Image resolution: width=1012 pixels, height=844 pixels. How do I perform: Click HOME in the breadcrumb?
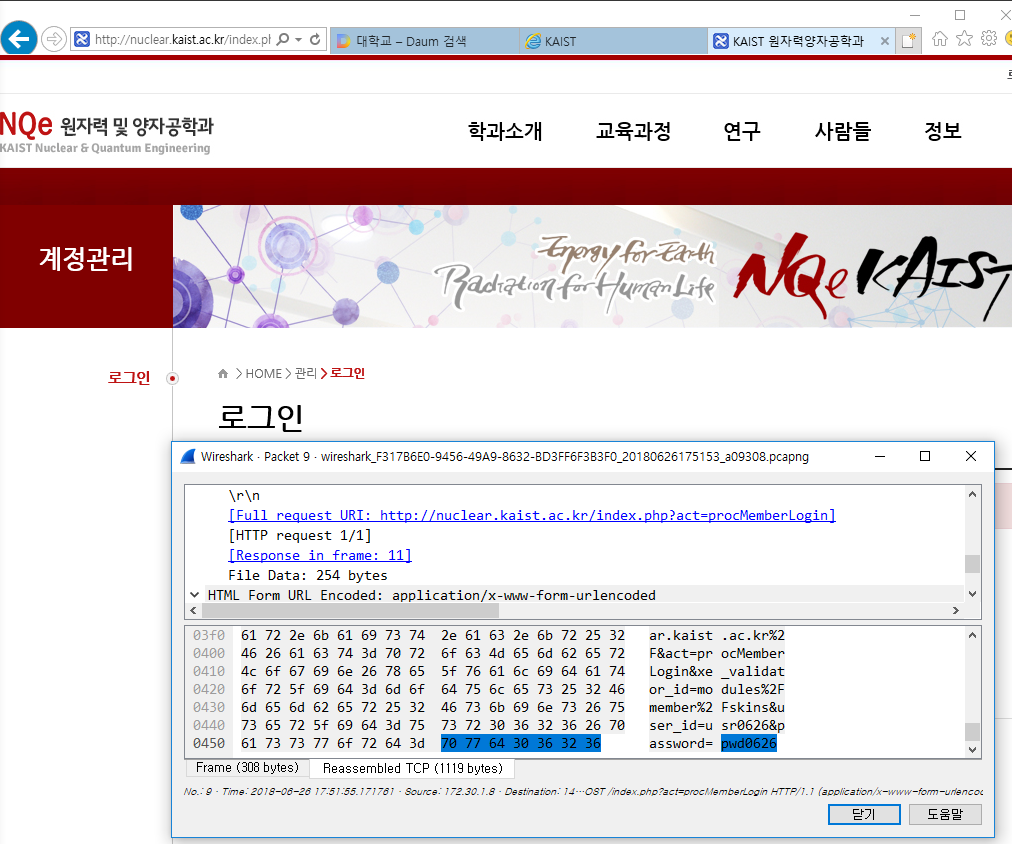point(263,374)
